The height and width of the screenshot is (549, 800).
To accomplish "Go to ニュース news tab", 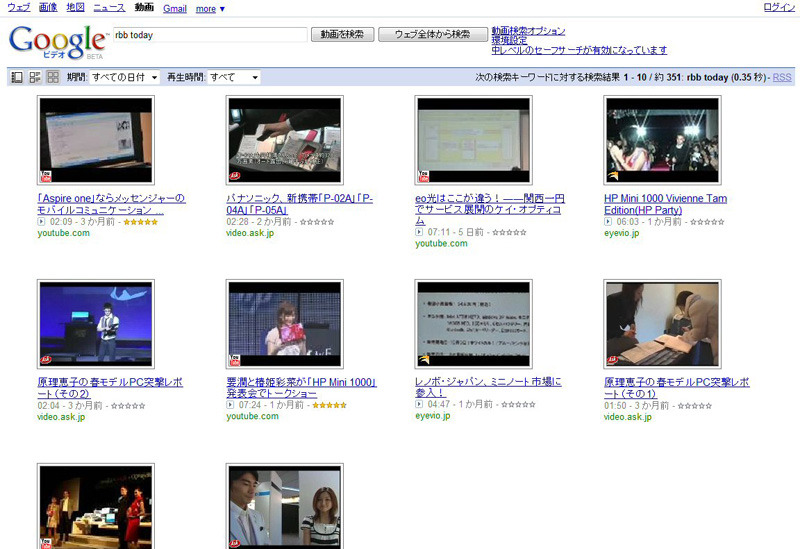I will 109,8.
